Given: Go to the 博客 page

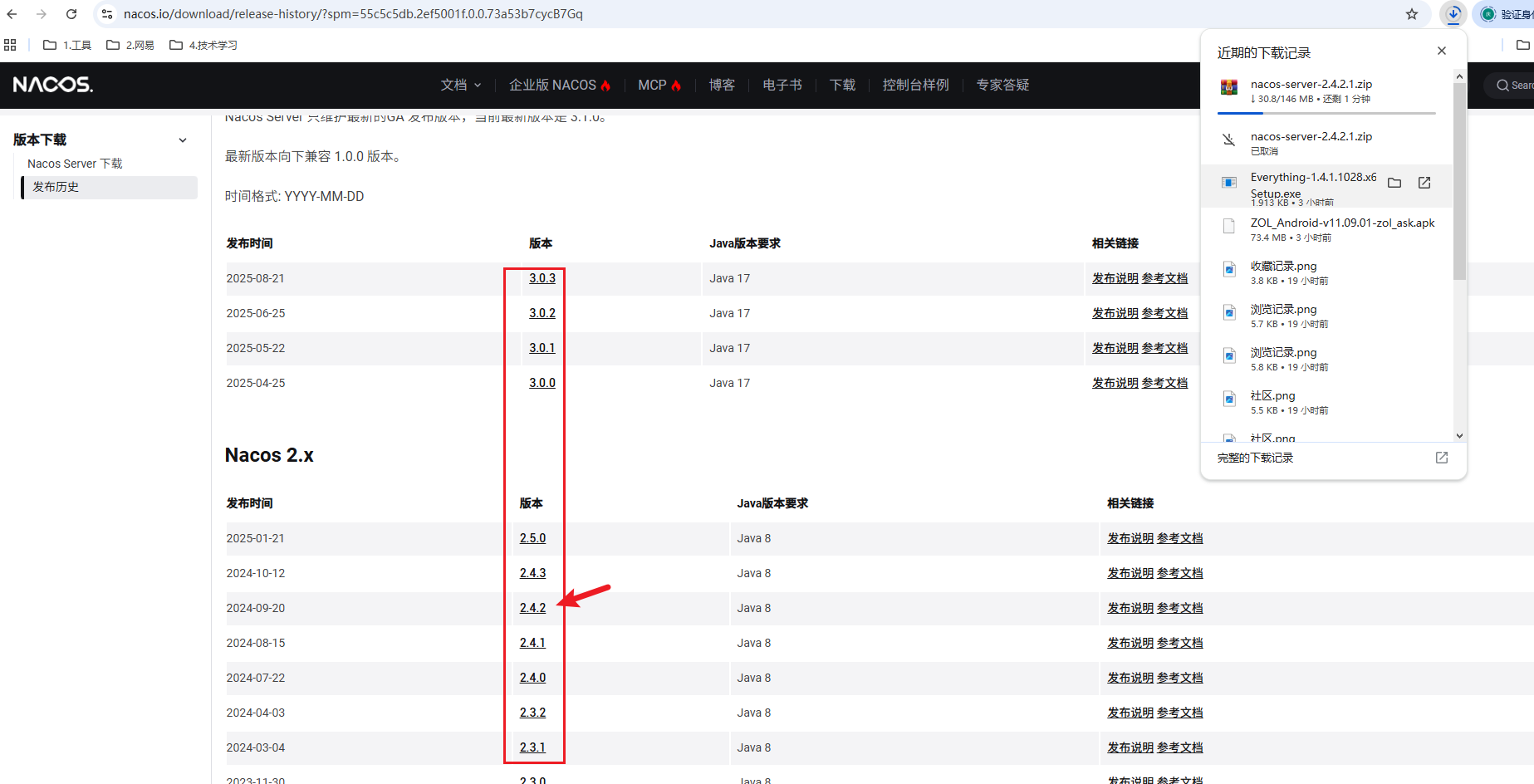Looking at the screenshot, I should coord(722,85).
